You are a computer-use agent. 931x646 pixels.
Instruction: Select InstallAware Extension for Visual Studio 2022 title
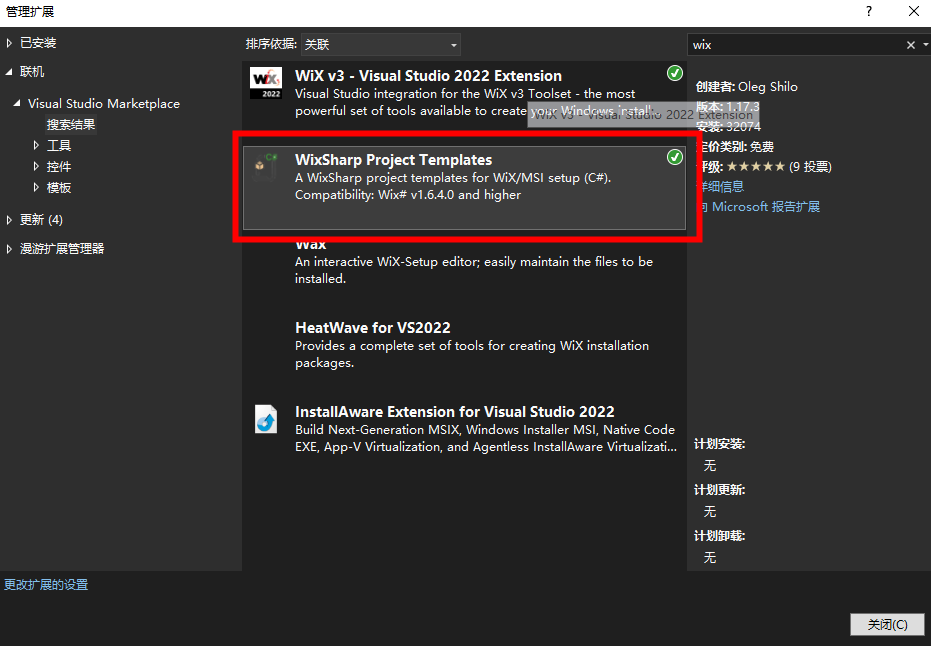pyautogui.click(x=455, y=411)
